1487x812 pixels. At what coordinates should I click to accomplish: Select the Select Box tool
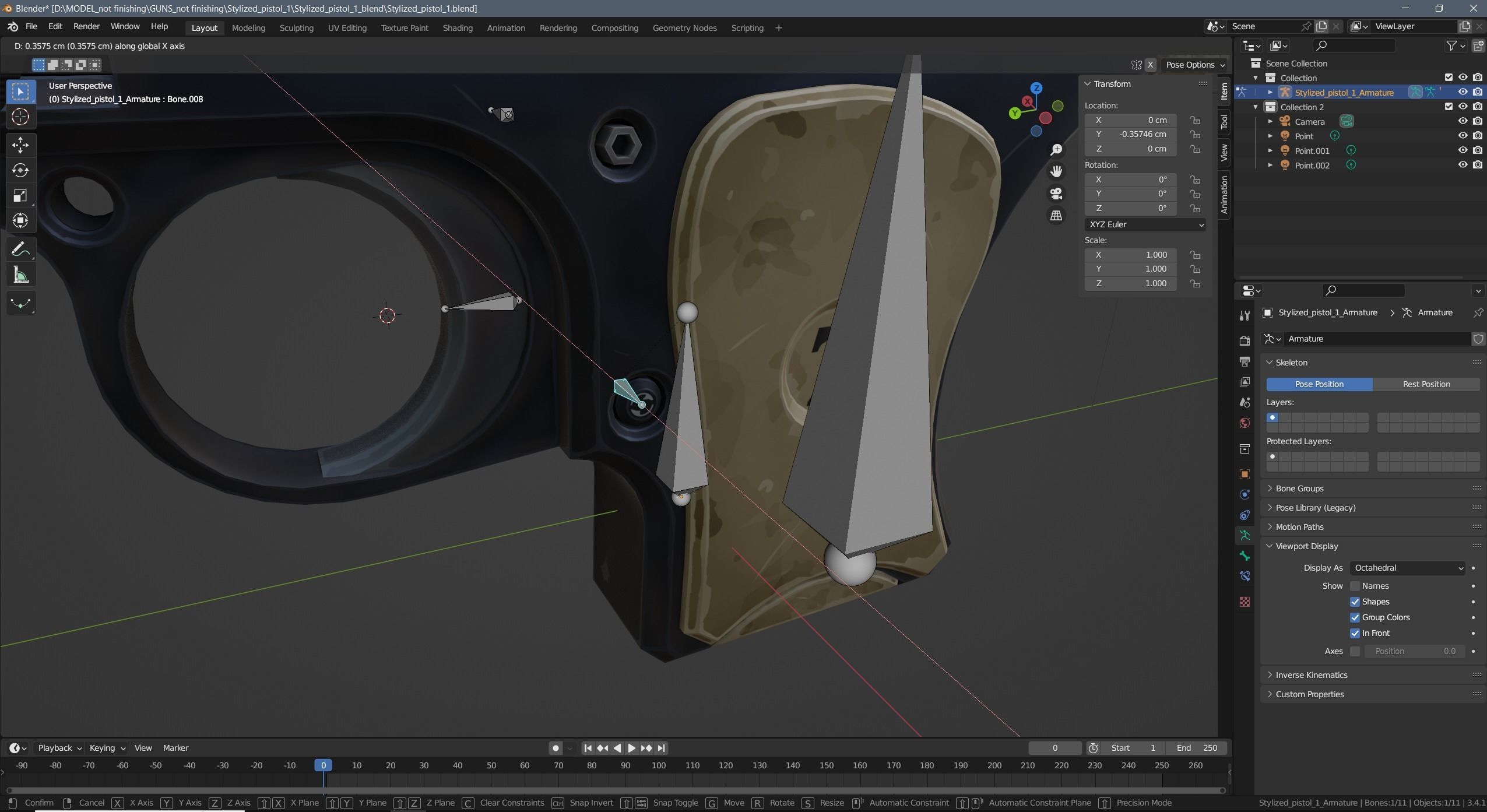point(20,92)
